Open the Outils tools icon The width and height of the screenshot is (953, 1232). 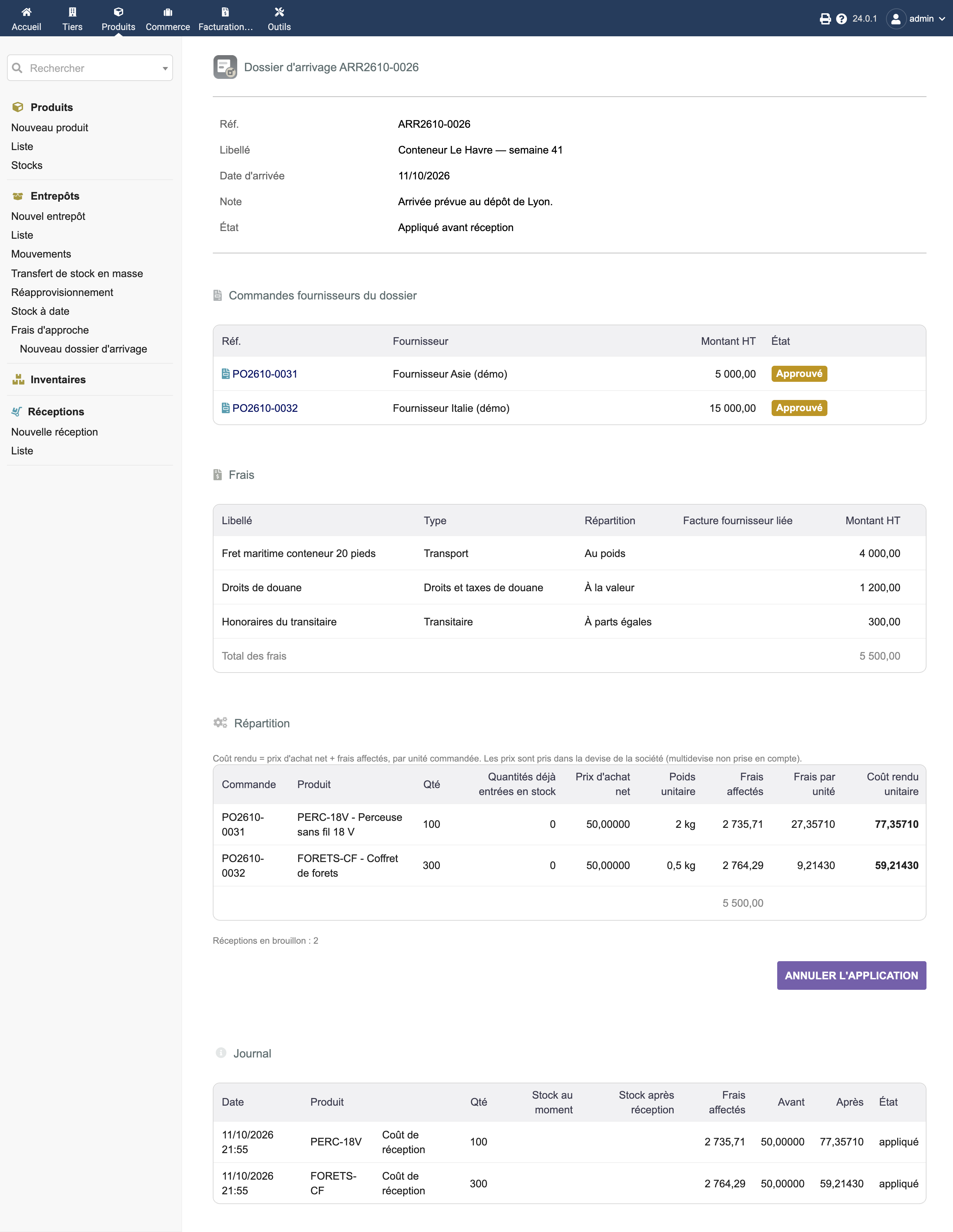pos(279,12)
